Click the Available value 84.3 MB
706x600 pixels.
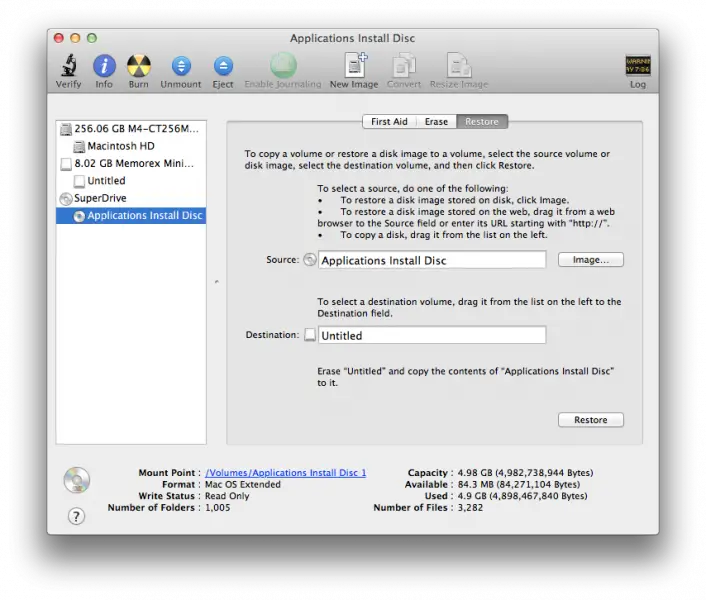(519, 484)
